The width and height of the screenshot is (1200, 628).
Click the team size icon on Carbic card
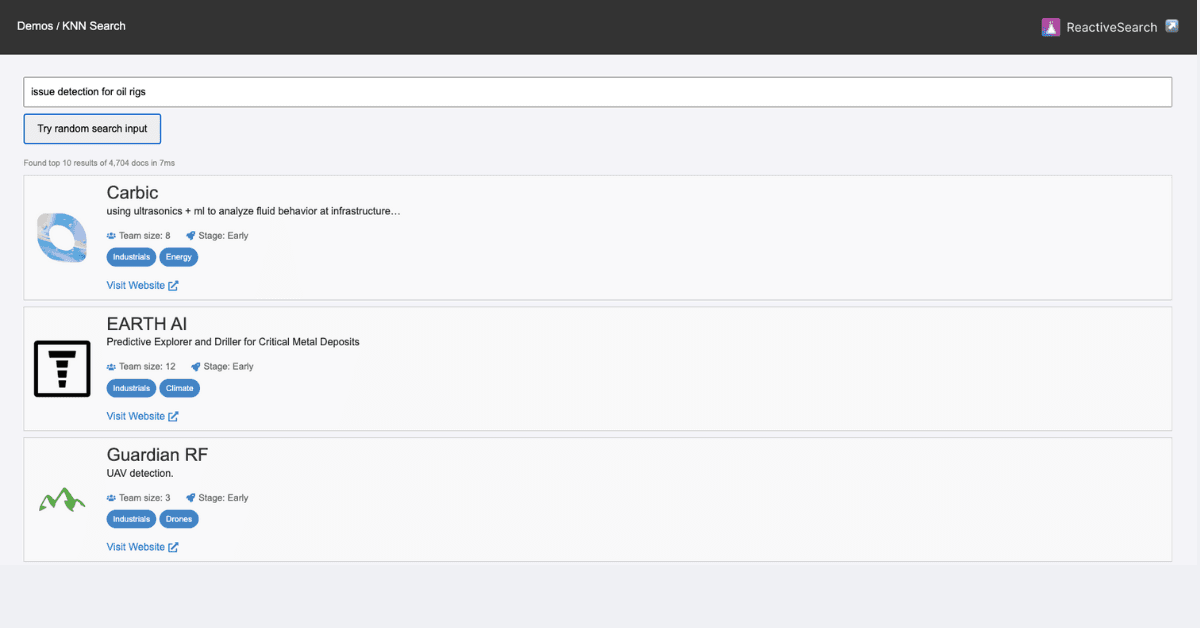[110, 235]
